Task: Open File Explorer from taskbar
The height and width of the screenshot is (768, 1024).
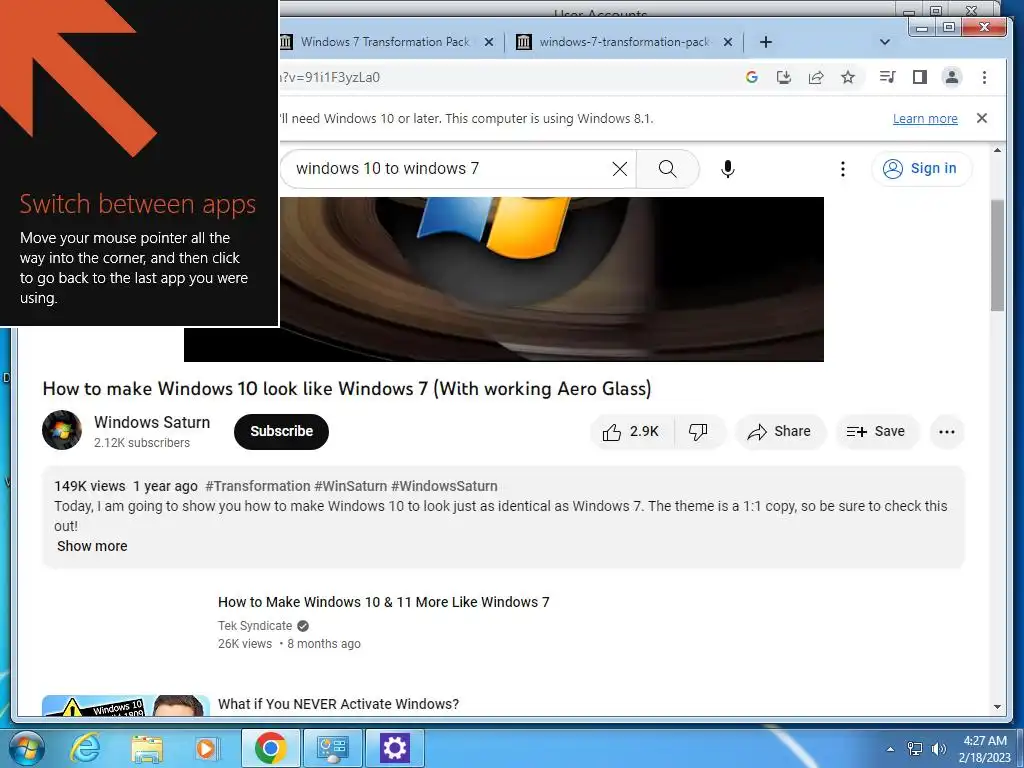Action: pos(146,748)
